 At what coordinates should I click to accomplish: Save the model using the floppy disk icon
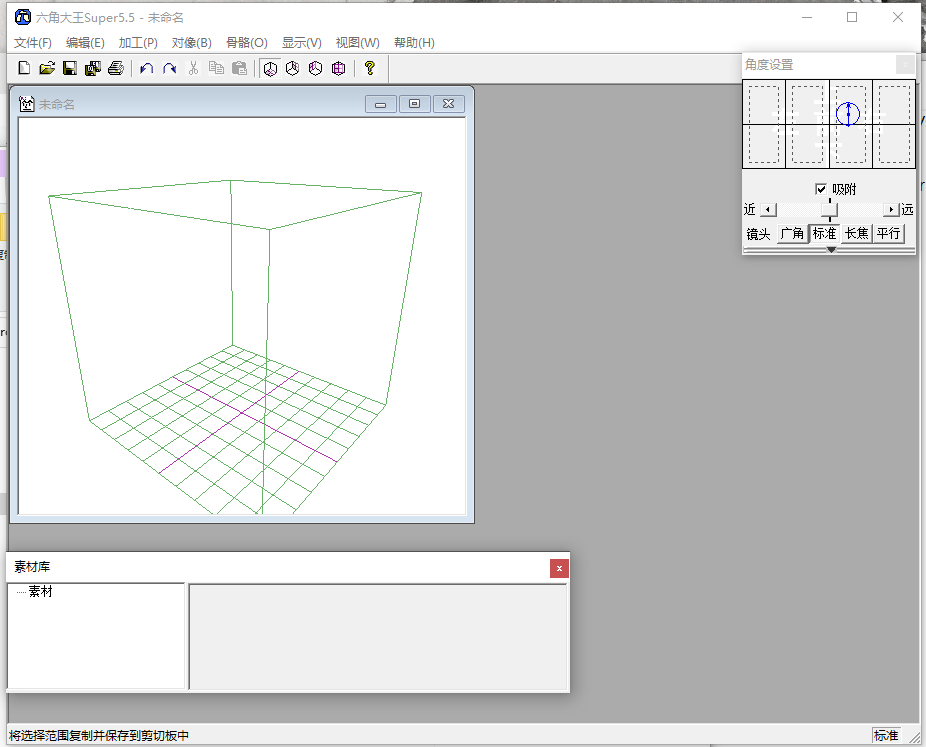point(70,68)
